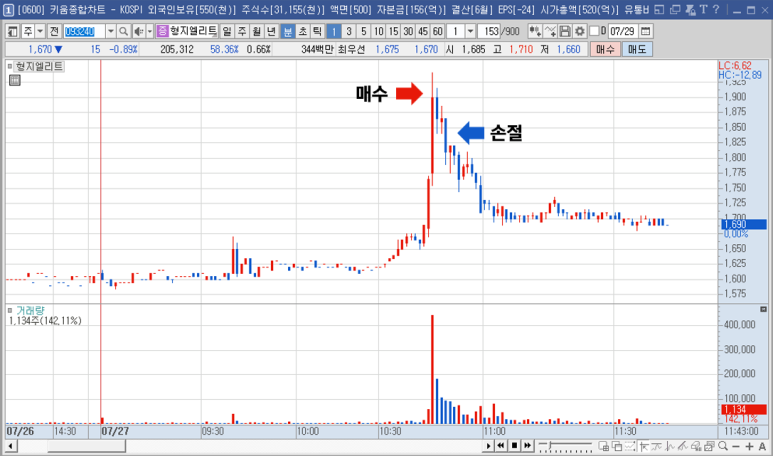This screenshot has height=456, width=773.
Task: Select the 3-minute interval button
Action: [349, 32]
